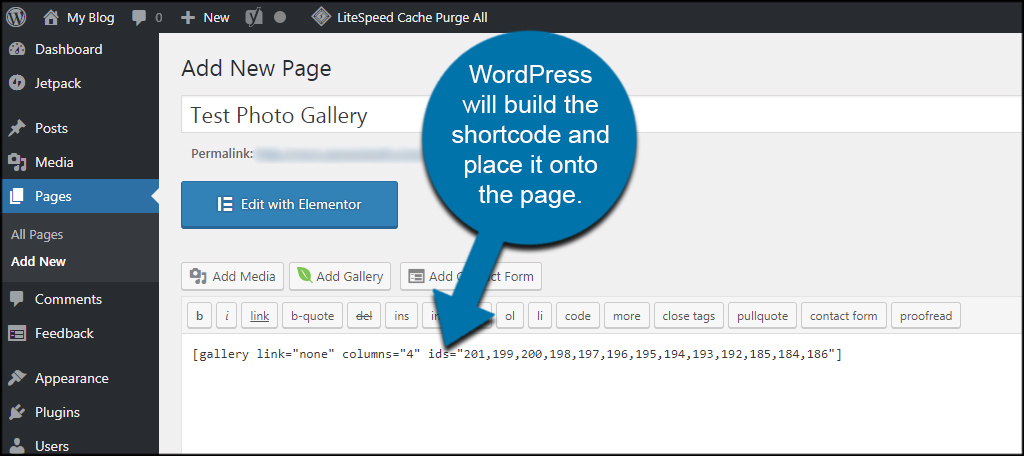Click the code quicktag button
The height and width of the screenshot is (456, 1024).
578,316
